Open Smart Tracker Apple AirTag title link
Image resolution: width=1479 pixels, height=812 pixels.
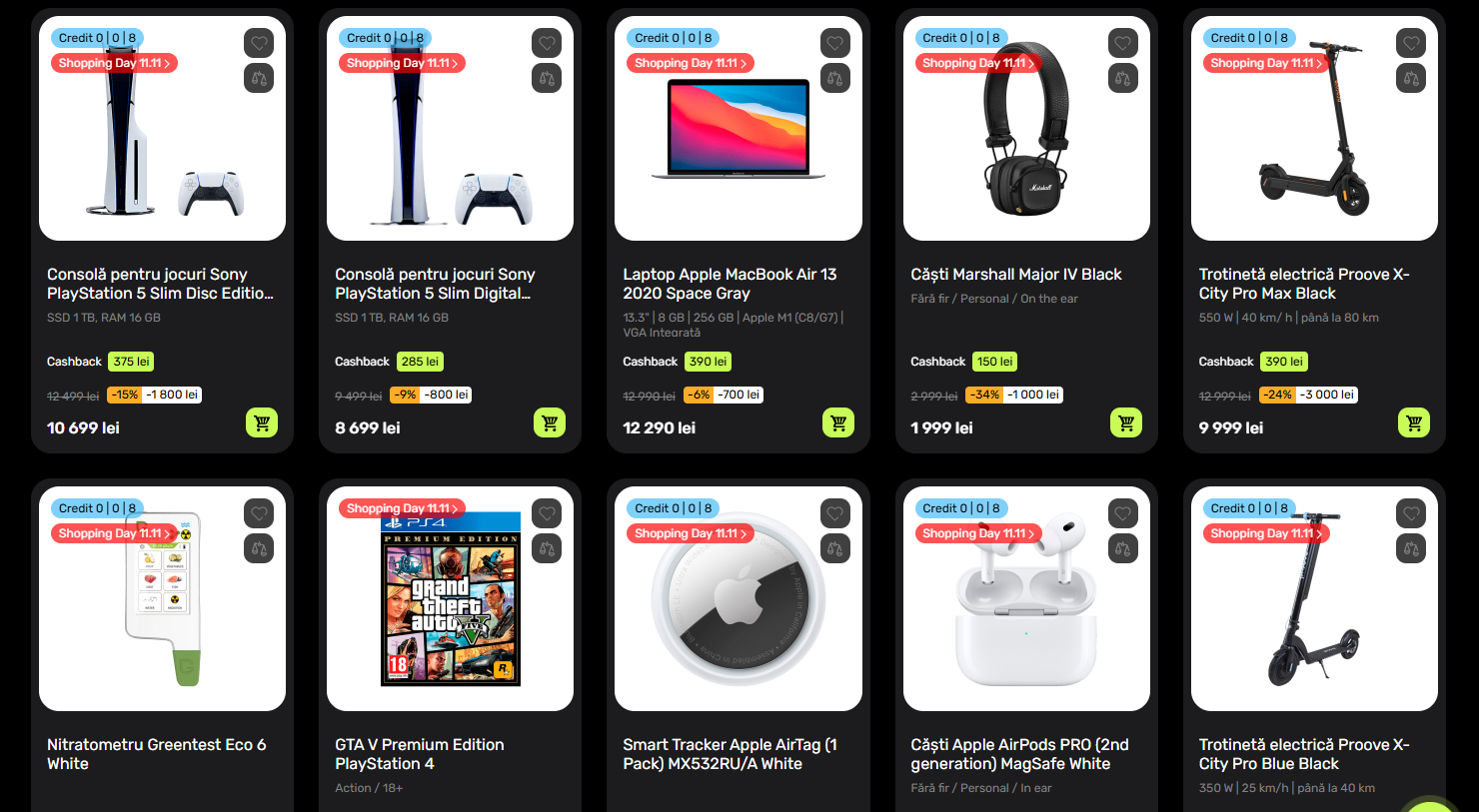730,754
